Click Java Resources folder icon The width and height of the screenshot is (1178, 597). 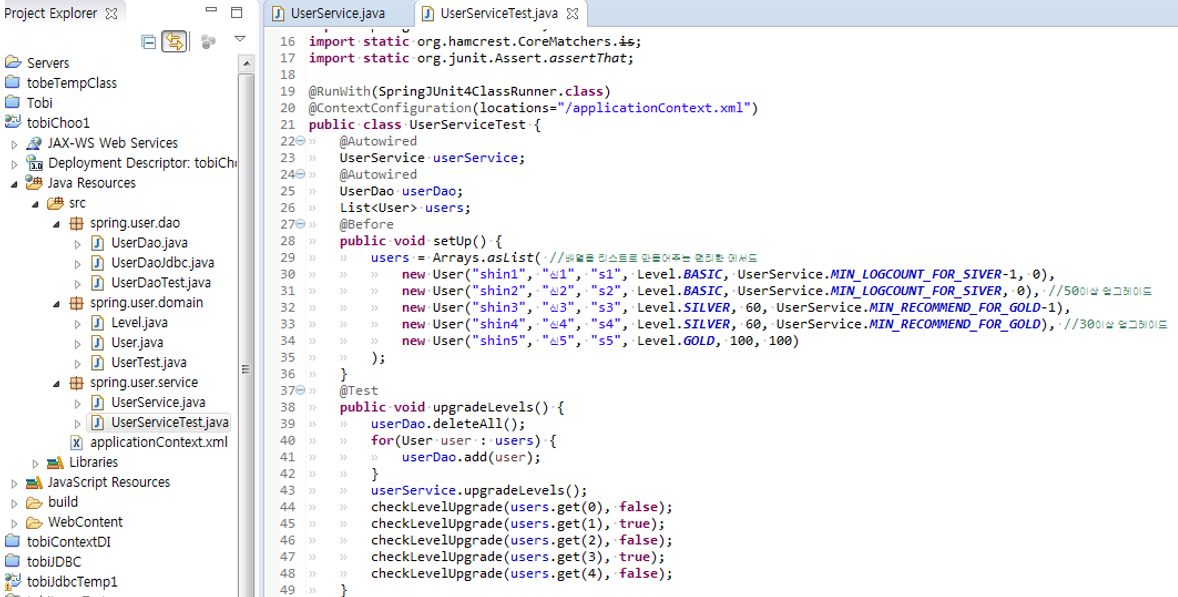(x=34, y=182)
